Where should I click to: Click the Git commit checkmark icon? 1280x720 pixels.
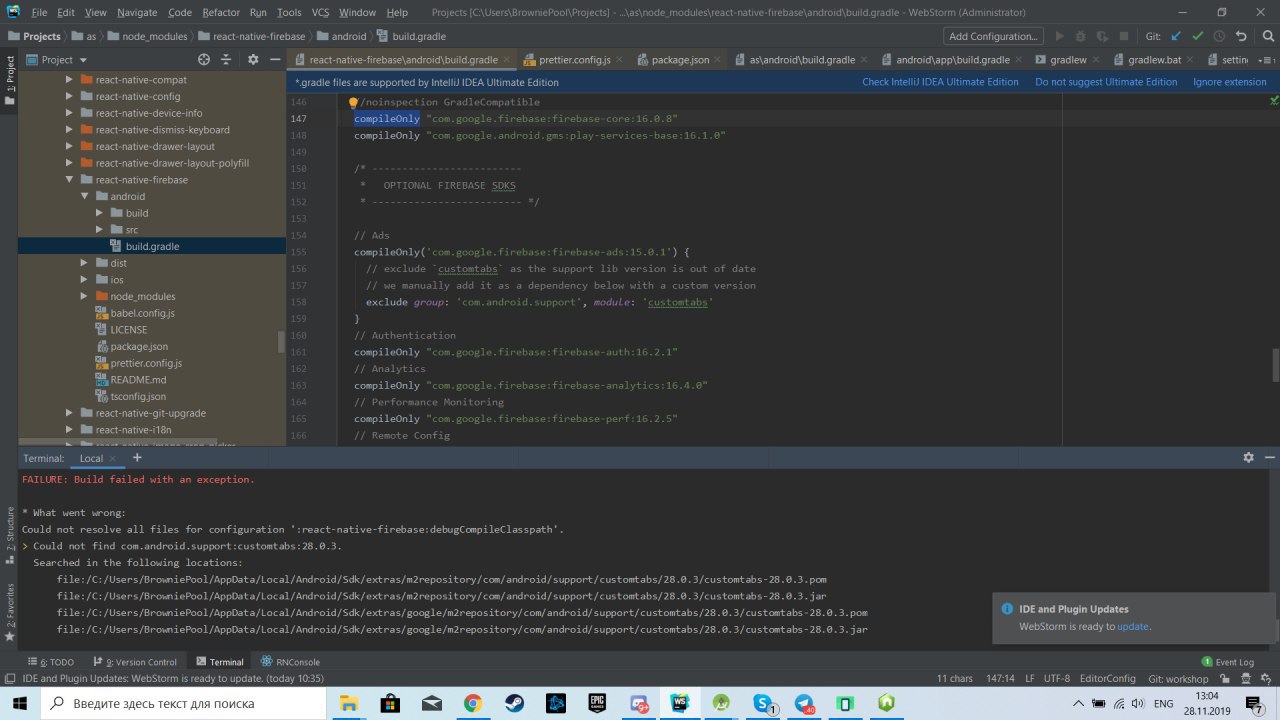(x=1198, y=36)
